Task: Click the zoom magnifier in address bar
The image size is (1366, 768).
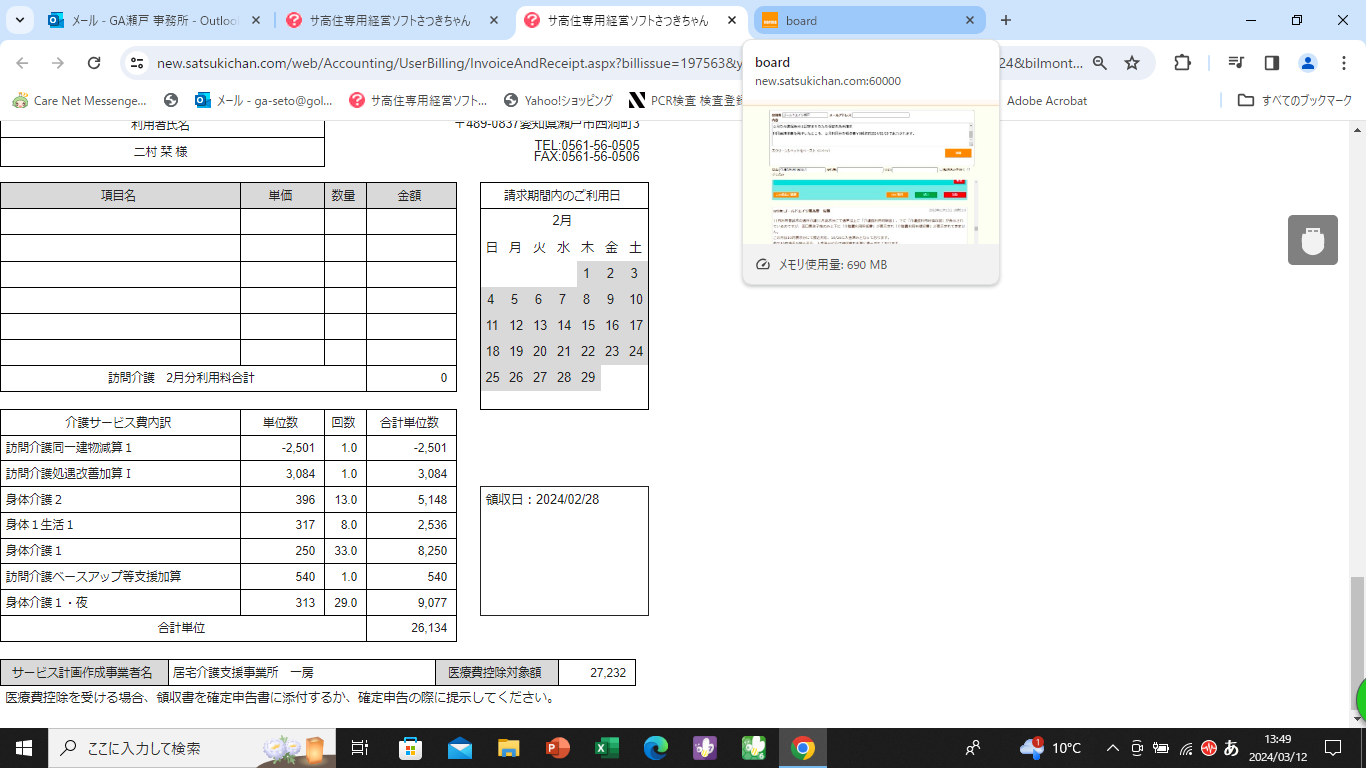Action: point(1100,63)
